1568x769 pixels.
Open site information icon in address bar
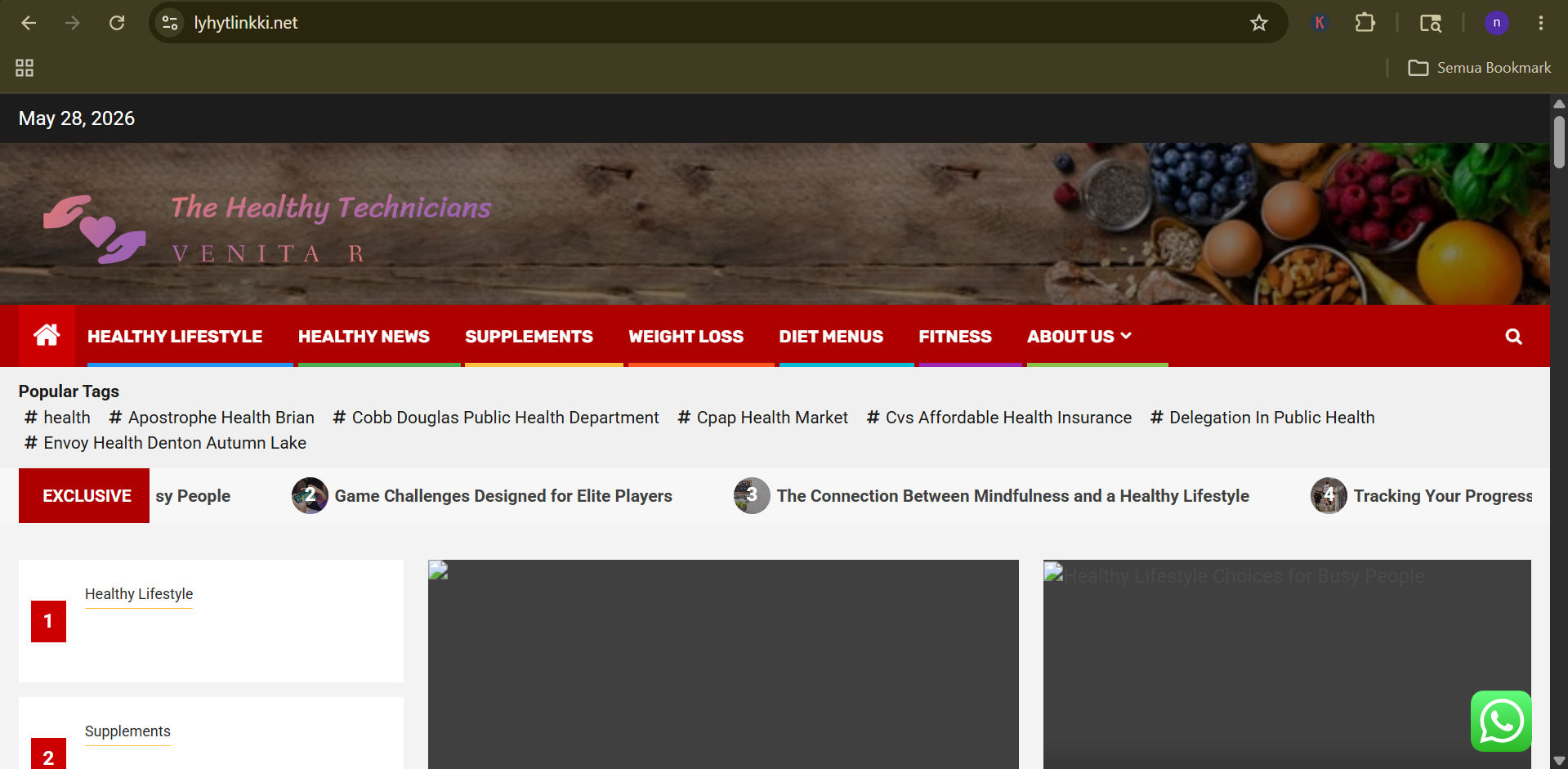pyautogui.click(x=170, y=23)
